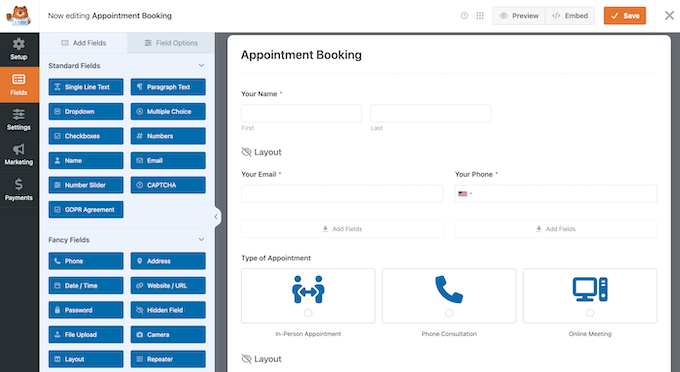The width and height of the screenshot is (680, 372).
Task: Collapse the left fields panel with arrow
Action: [x=216, y=216]
